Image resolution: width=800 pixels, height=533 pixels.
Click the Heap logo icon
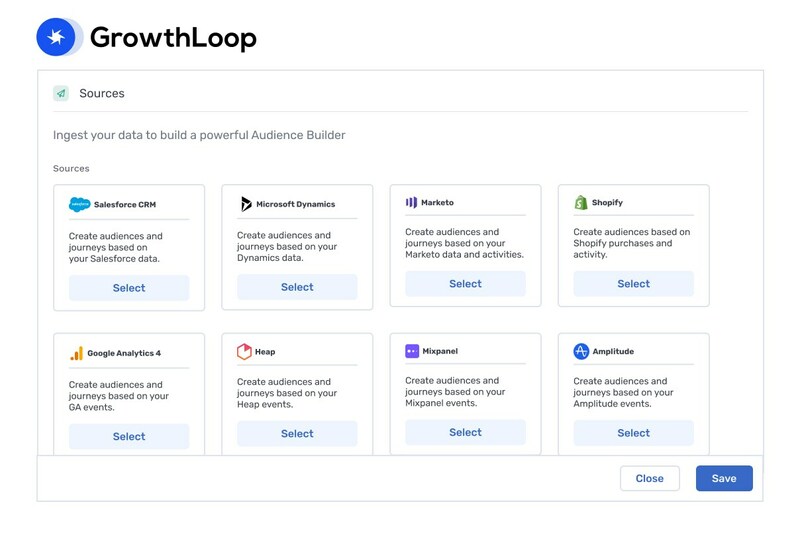(x=244, y=352)
